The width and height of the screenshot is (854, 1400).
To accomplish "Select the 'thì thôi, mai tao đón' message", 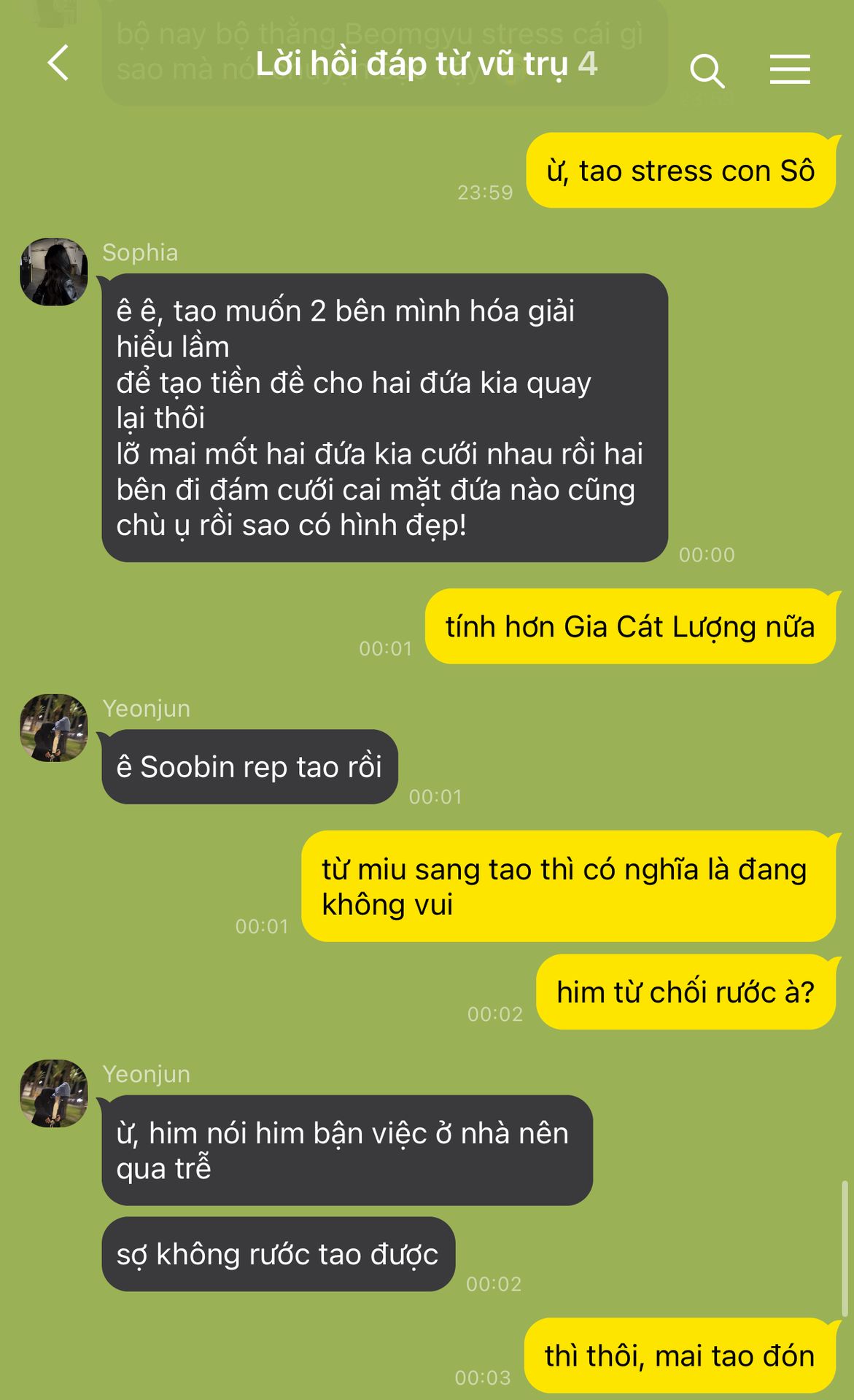I will point(680,1356).
